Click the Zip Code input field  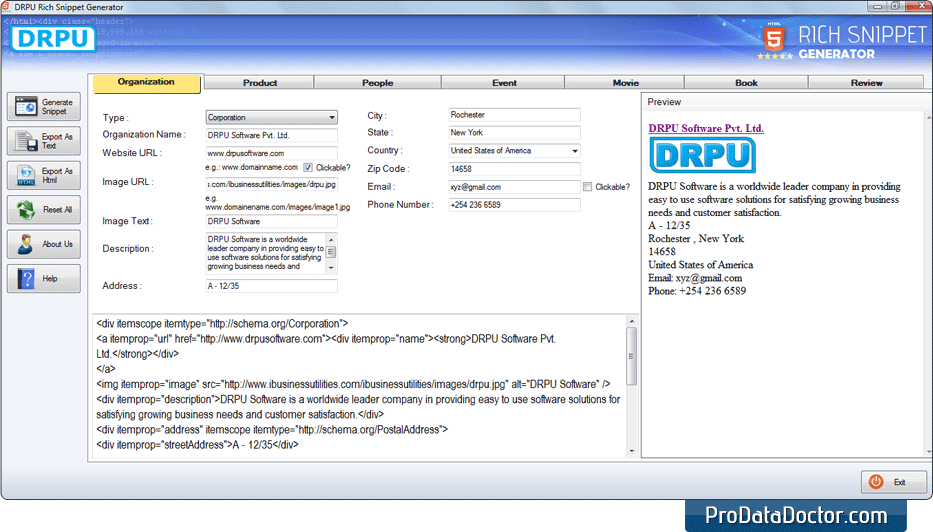coord(514,169)
